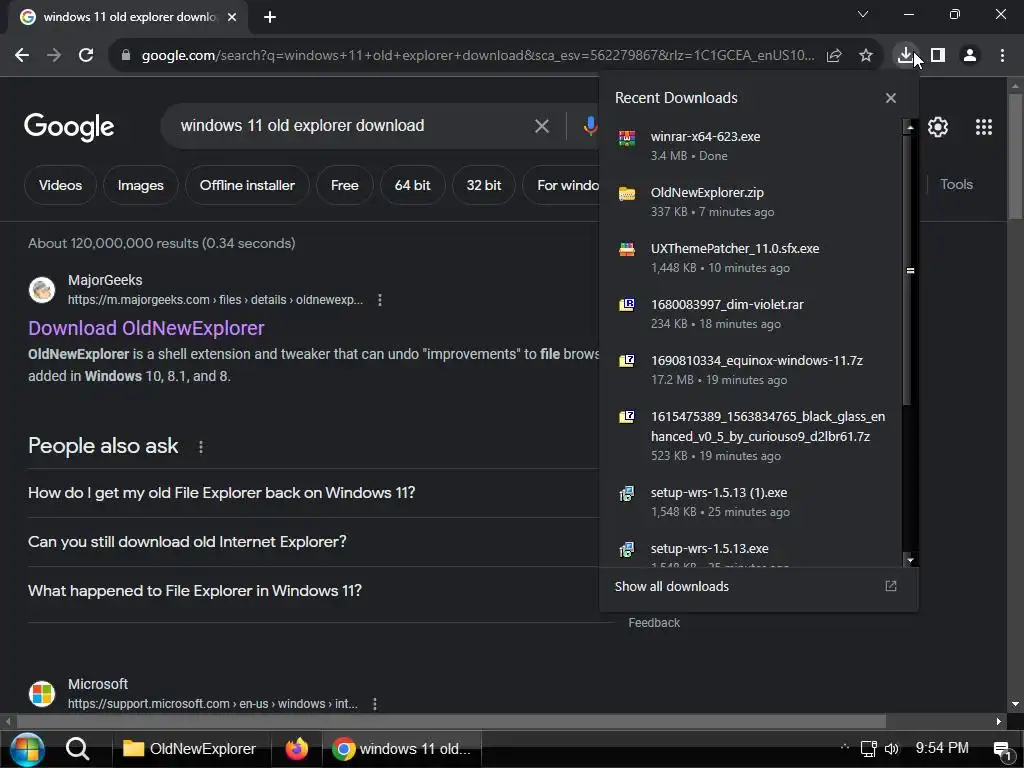
Task: Click the open-in-new-tab icon beside Show all downloads
Action: (891, 586)
